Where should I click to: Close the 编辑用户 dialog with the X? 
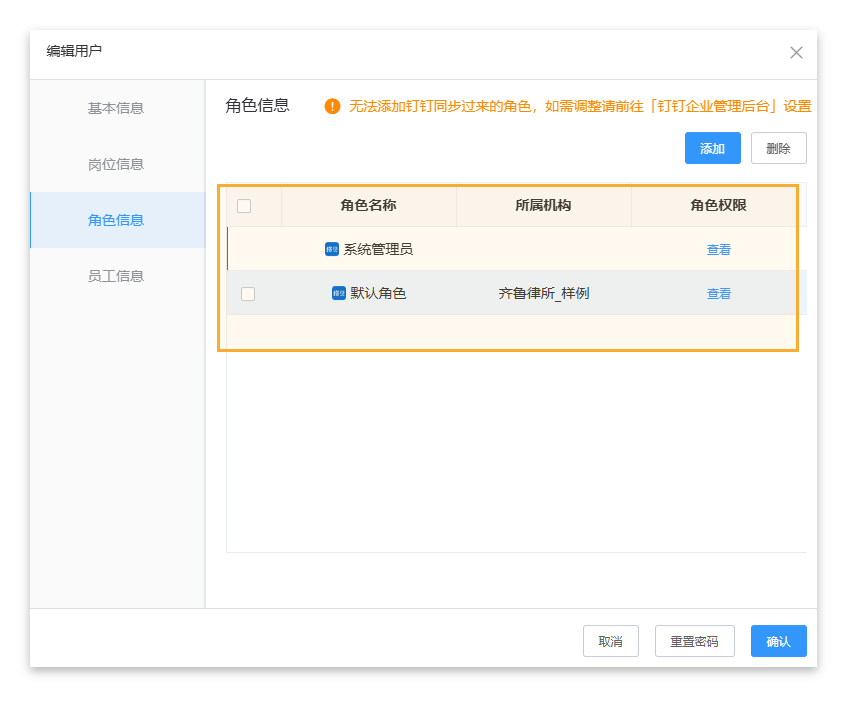pos(796,53)
